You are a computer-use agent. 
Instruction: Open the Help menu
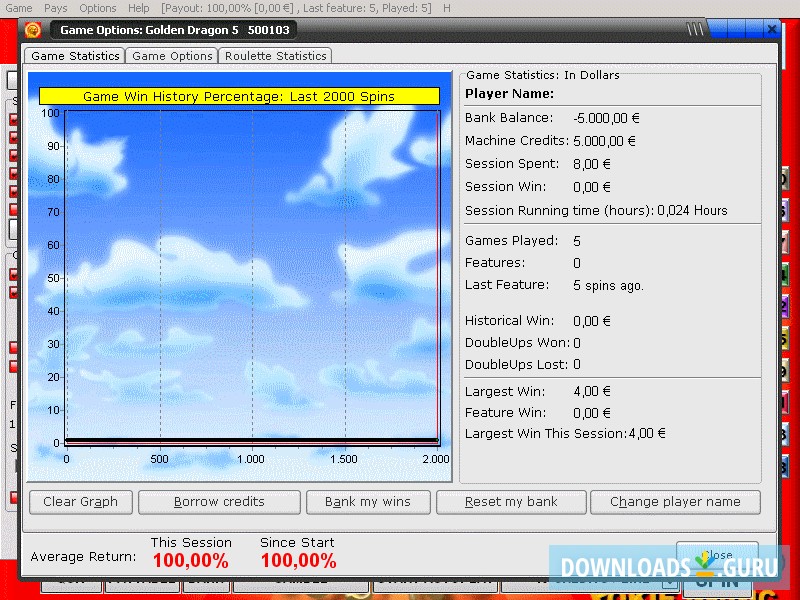click(x=139, y=8)
